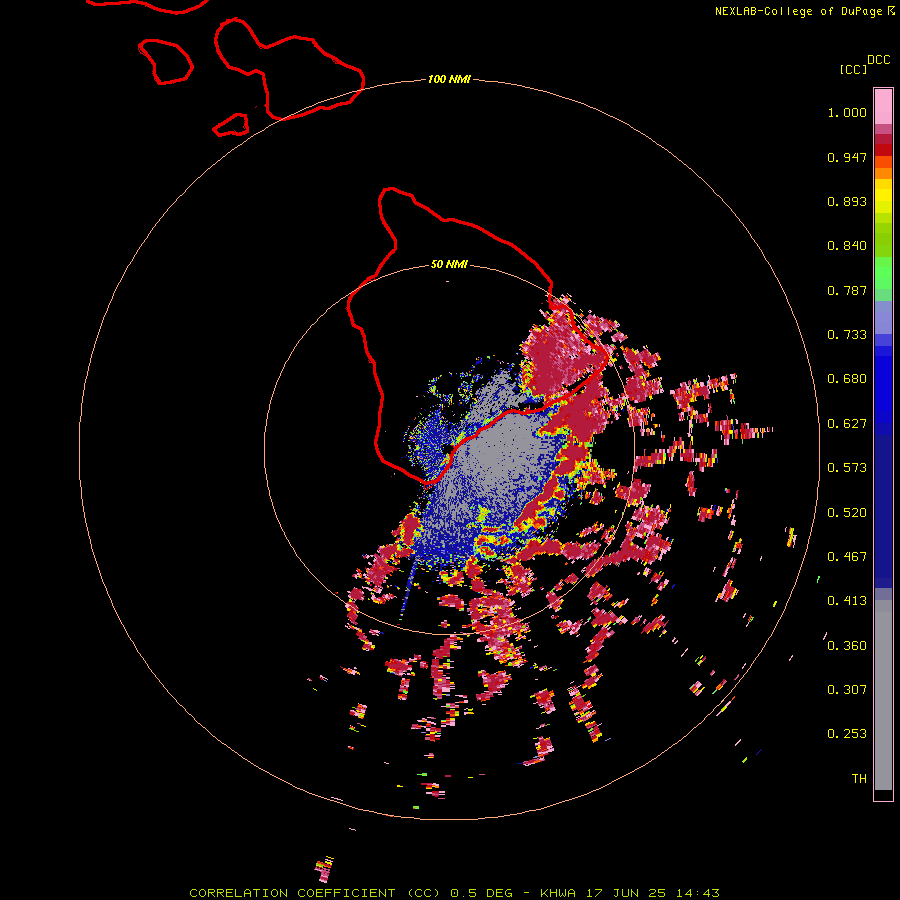This screenshot has width=900, height=900.
Task: Click the 0.947 legend value
Action: pos(847,157)
